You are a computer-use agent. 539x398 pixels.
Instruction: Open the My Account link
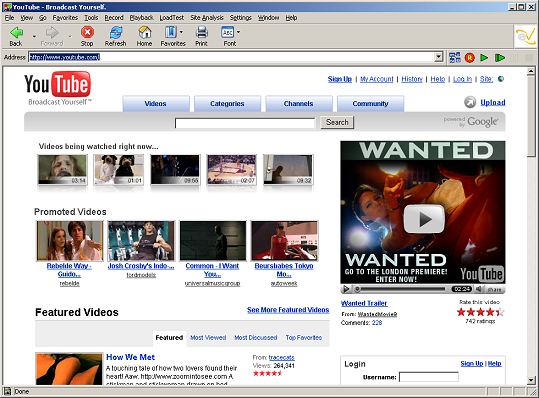376,79
